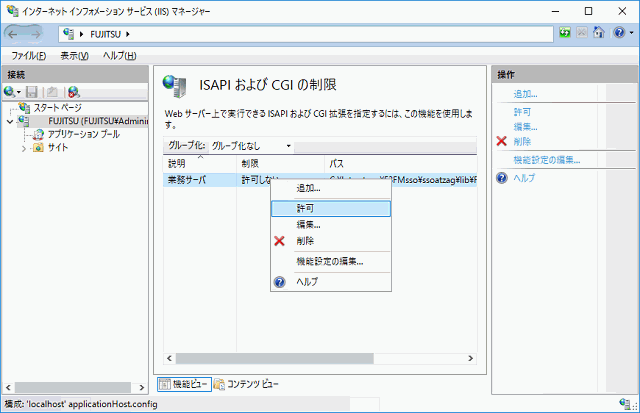Select アプリケーション プール in the tree
Viewport: 640px width, 413px height.
[x=84, y=134]
